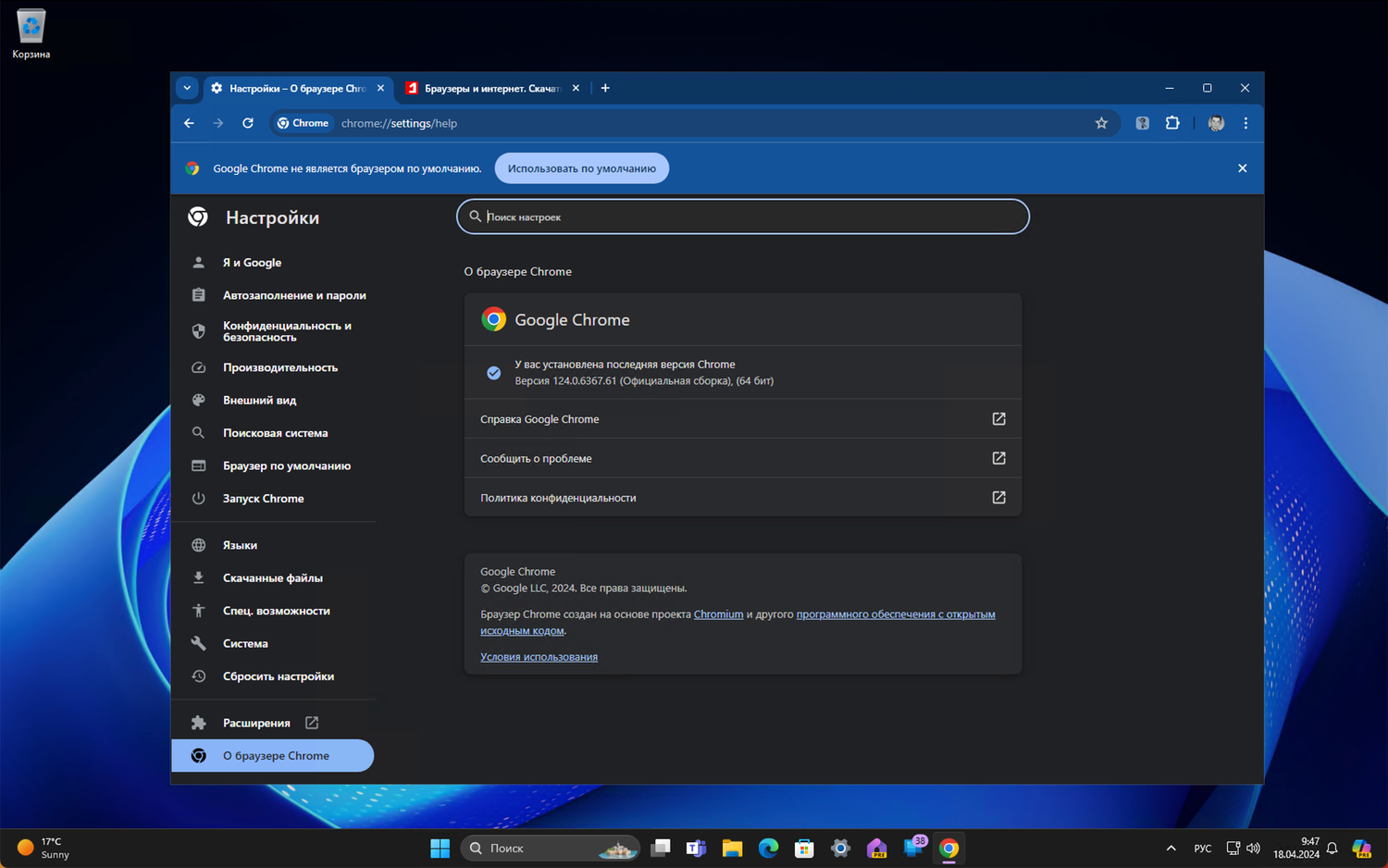The height and width of the screenshot is (868, 1388).
Task: Open Справка Google Chrome external link icon
Action: point(998,419)
